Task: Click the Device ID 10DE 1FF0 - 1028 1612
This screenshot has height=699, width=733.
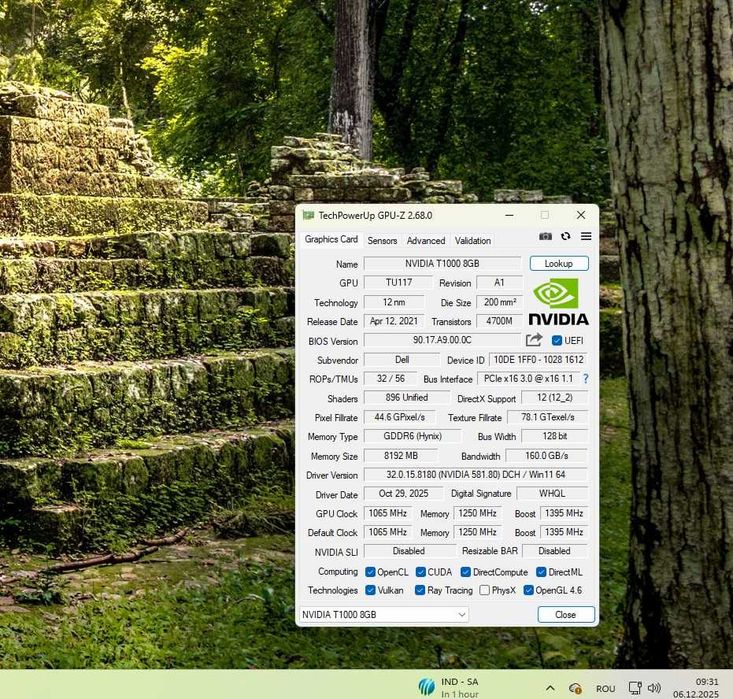Action: click(x=539, y=360)
